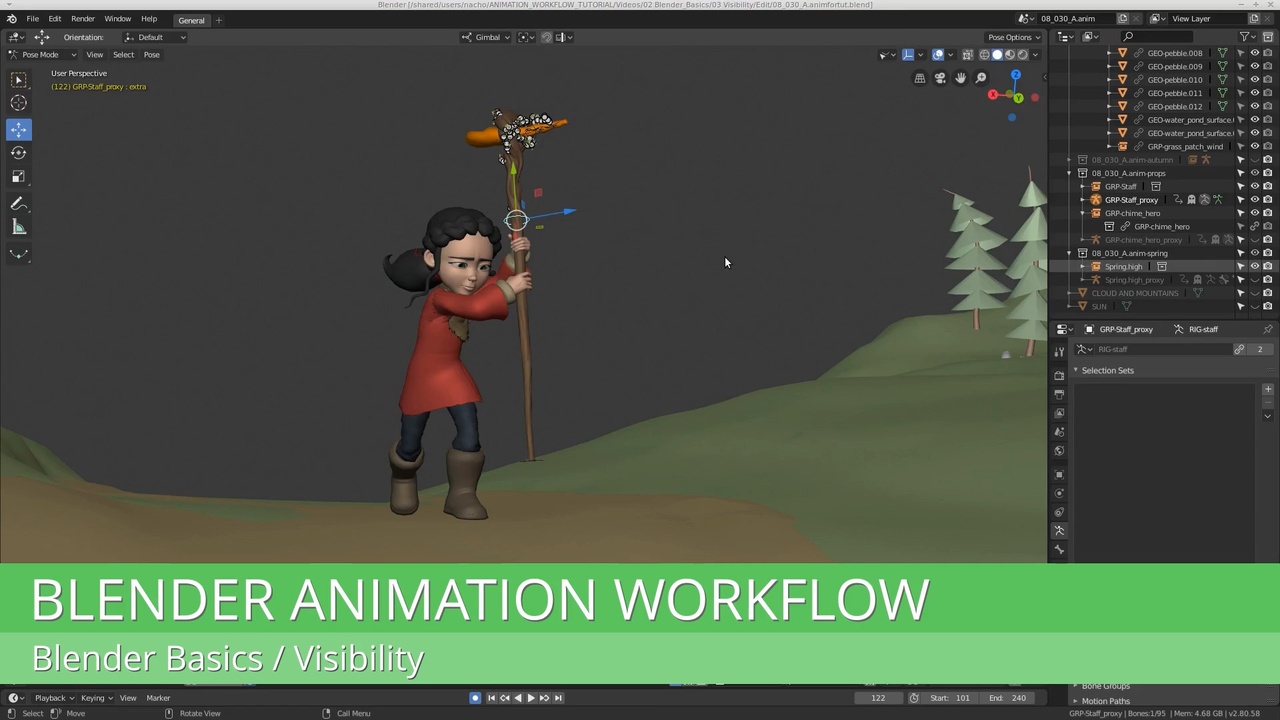Open the timeline Marker menu
Viewport: 1280px width, 720px height.
[158, 698]
